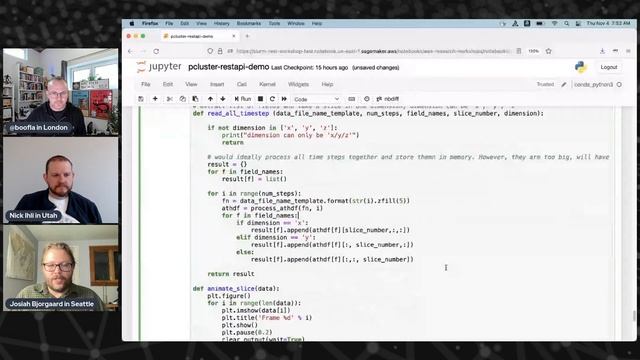
Task: Click the Firefox address bar URL
Action: click(x=373, y=51)
